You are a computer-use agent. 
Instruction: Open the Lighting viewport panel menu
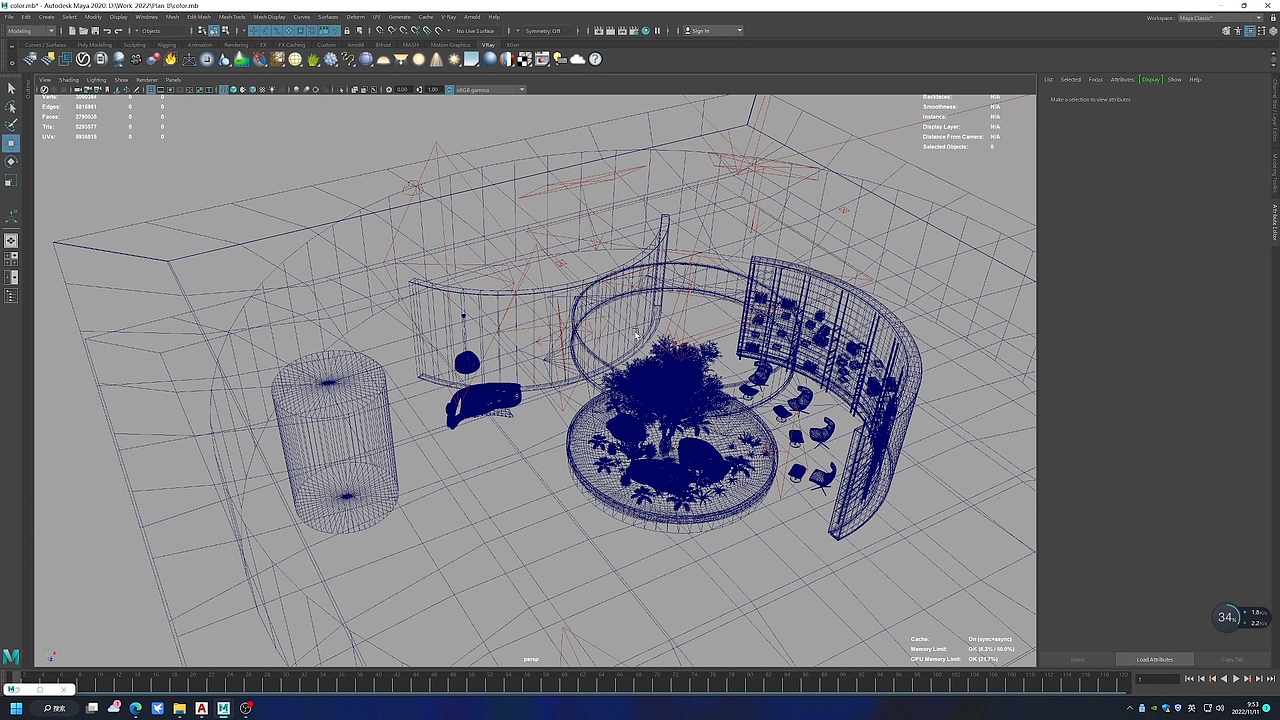(96, 80)
